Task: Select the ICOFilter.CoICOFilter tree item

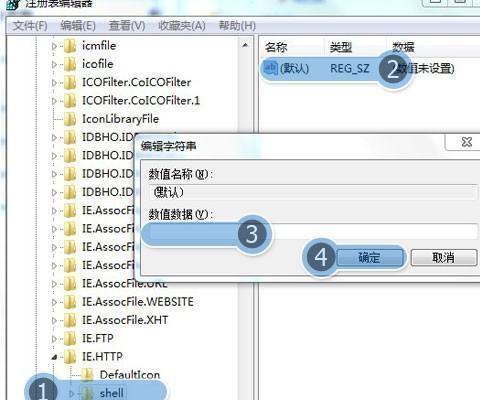Action: [x=137, y=82]
